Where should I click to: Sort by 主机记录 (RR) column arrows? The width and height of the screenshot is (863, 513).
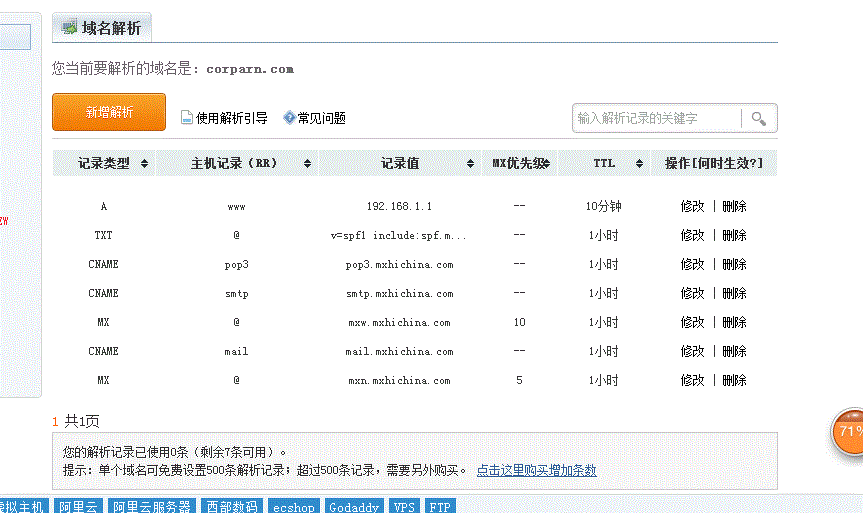[307, 163]
